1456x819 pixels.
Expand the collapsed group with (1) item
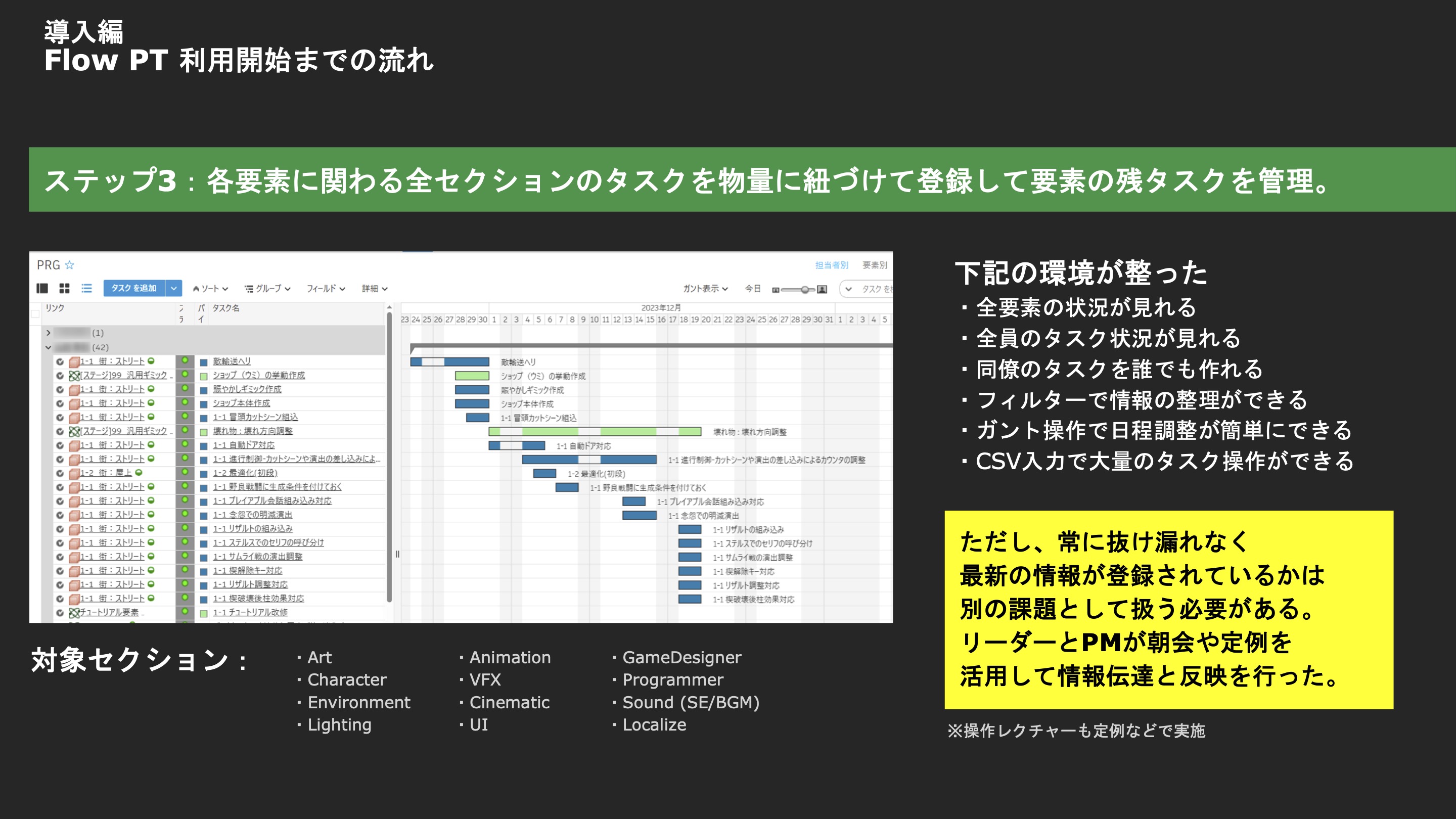tap(49, 332)
